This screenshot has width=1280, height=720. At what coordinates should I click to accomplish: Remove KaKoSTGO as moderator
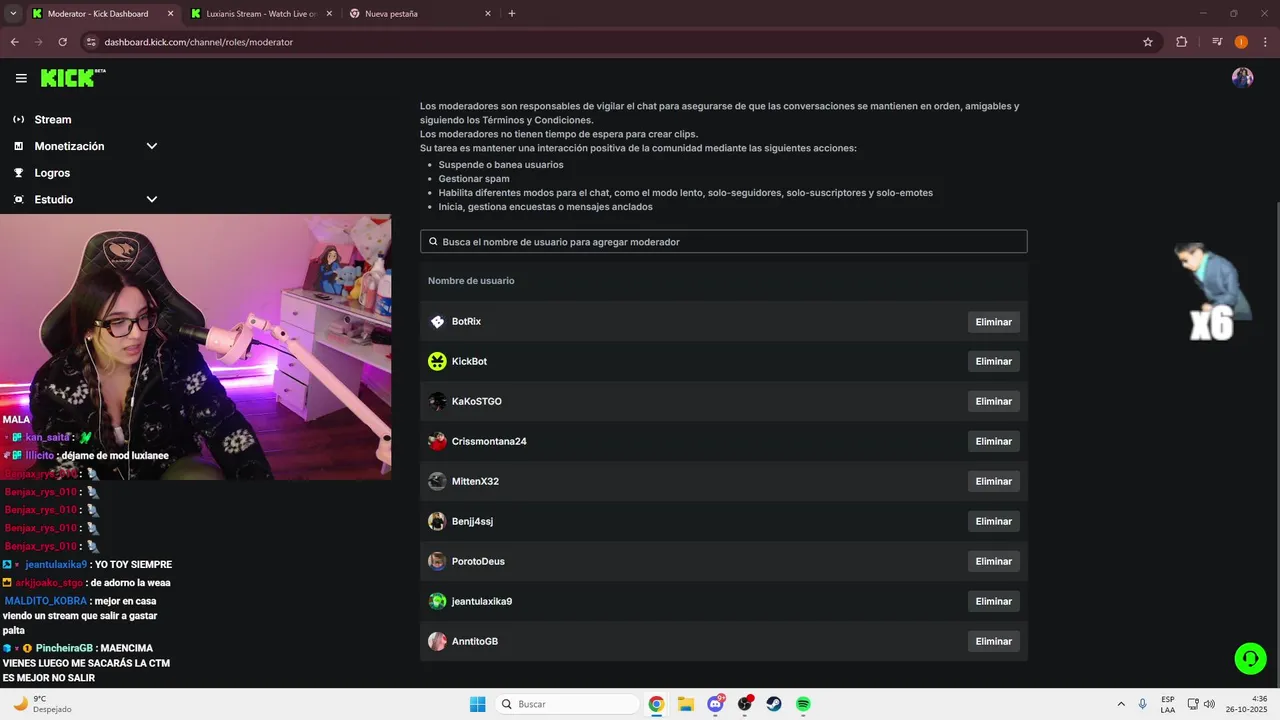[993, 401]
